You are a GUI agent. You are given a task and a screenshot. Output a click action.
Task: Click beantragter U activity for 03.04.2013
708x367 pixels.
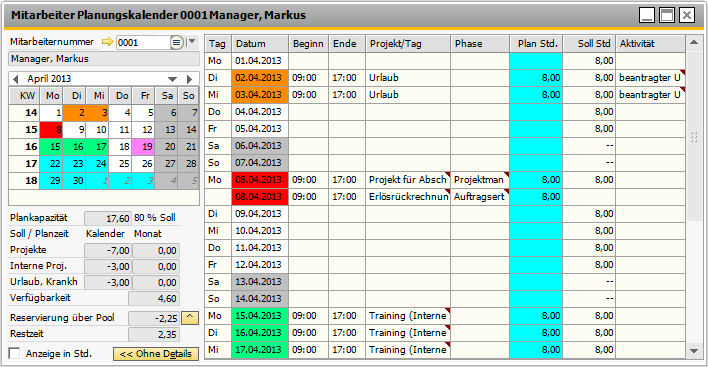click(651, 95)
